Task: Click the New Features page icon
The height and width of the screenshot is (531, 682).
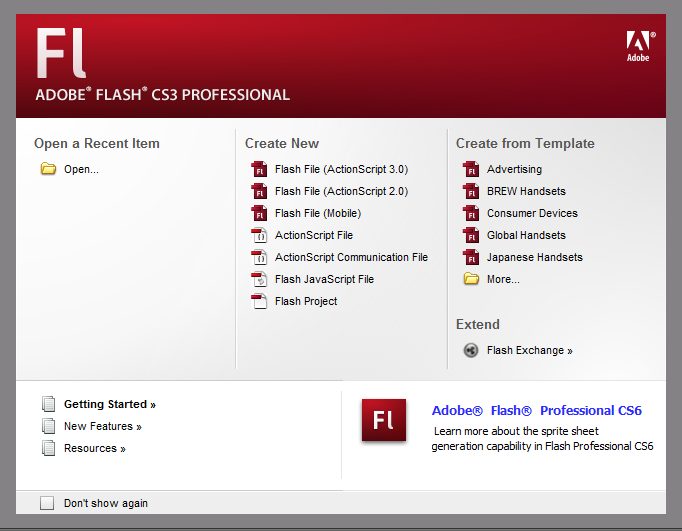Action: point(49,426)
